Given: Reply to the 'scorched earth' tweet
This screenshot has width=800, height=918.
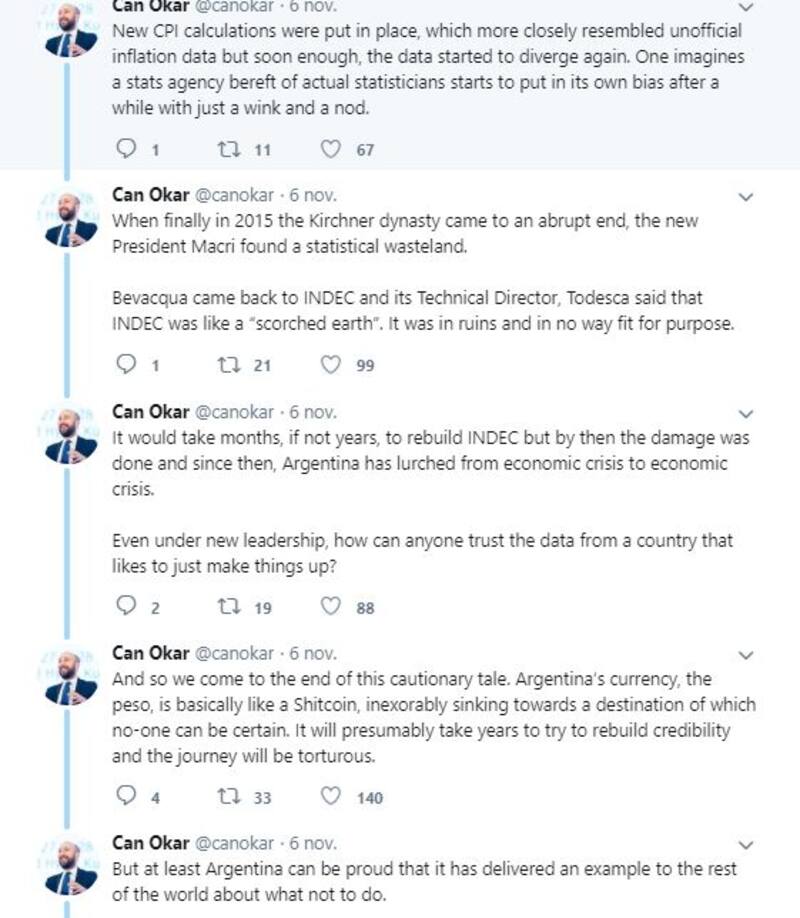Looking at the screenshot, I should 126,365.
